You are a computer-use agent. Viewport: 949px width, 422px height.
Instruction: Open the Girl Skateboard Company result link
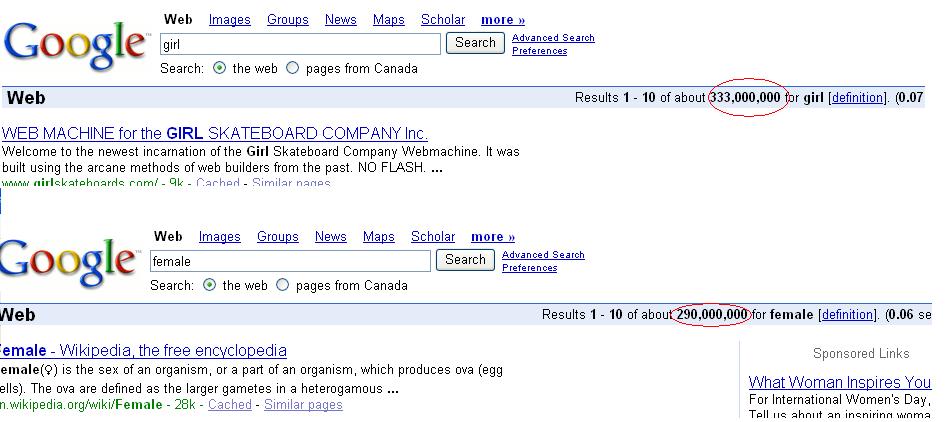215,134
